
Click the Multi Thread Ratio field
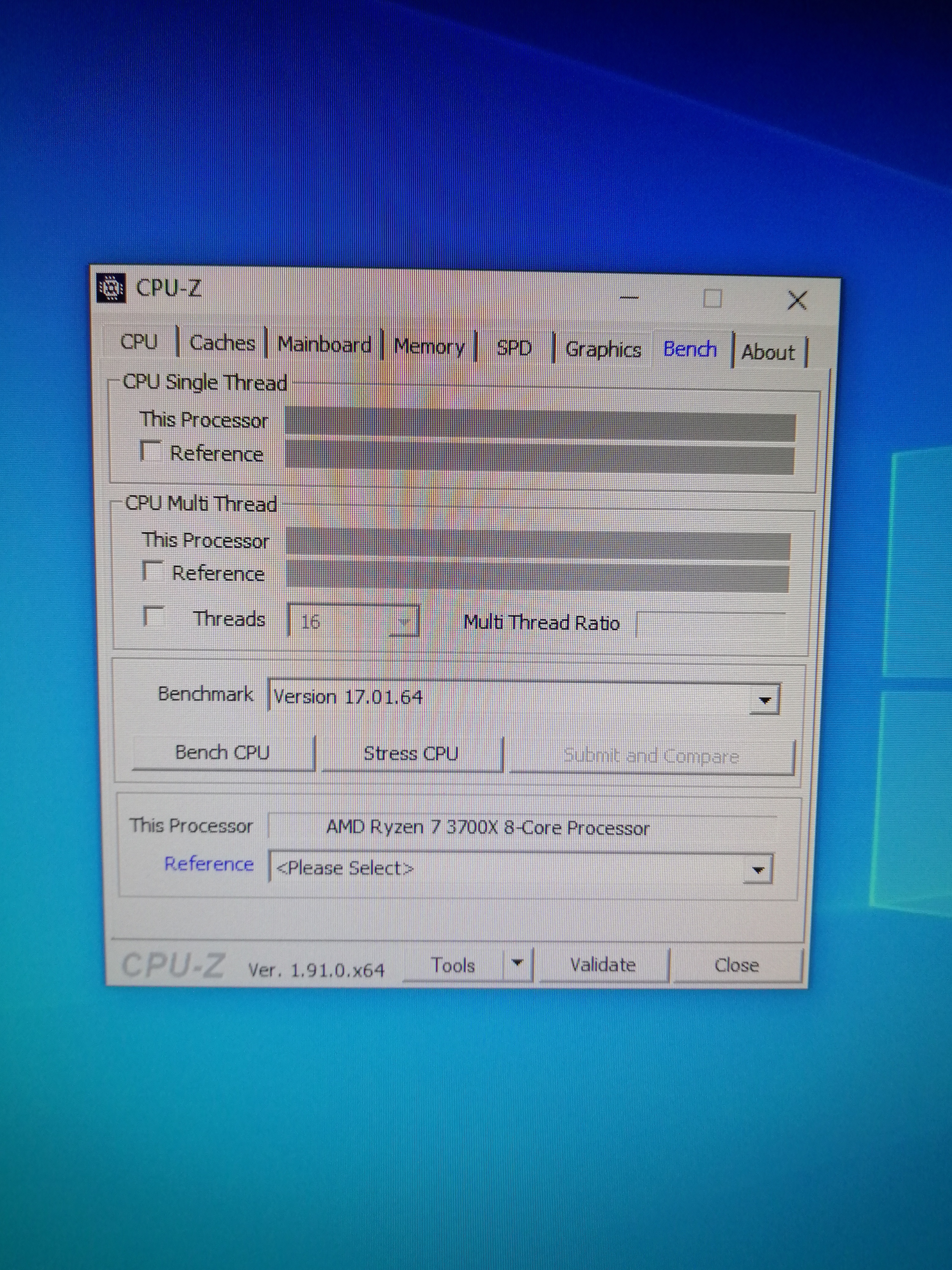[x=712, y=625]
